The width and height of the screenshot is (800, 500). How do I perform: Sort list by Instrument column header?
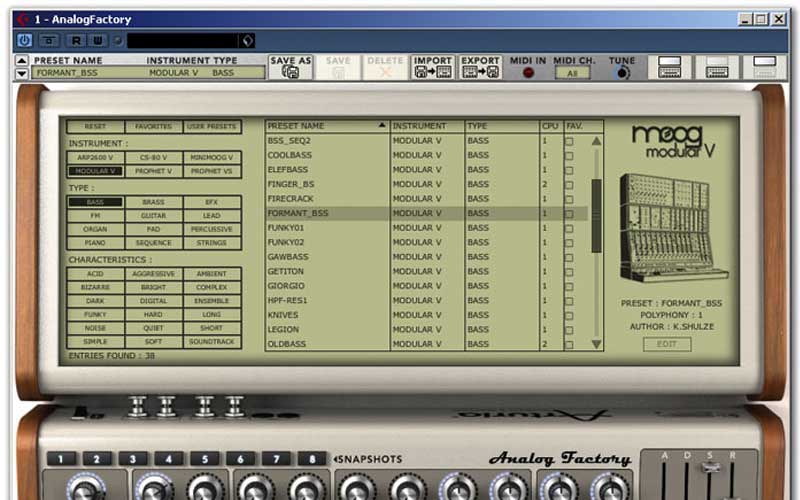[428, 126]
